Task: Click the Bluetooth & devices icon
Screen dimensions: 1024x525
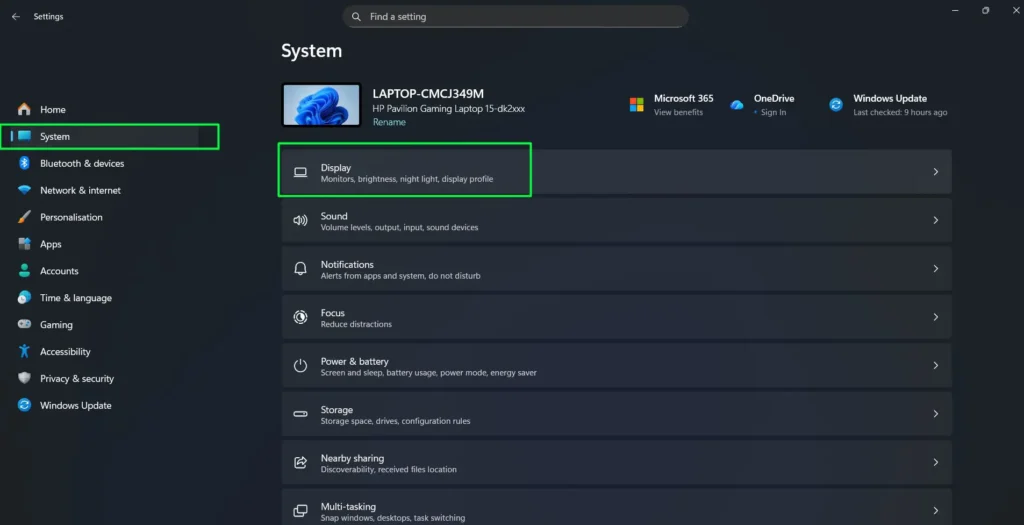Action: (24, 163)
